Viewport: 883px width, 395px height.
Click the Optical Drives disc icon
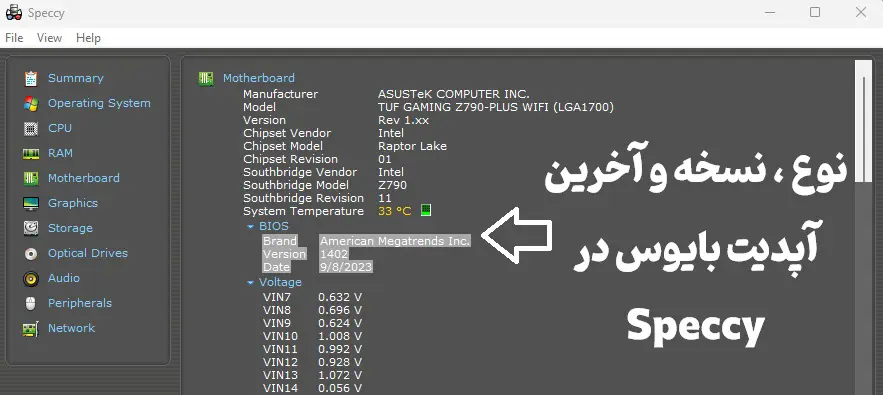[x=31, y=254]
